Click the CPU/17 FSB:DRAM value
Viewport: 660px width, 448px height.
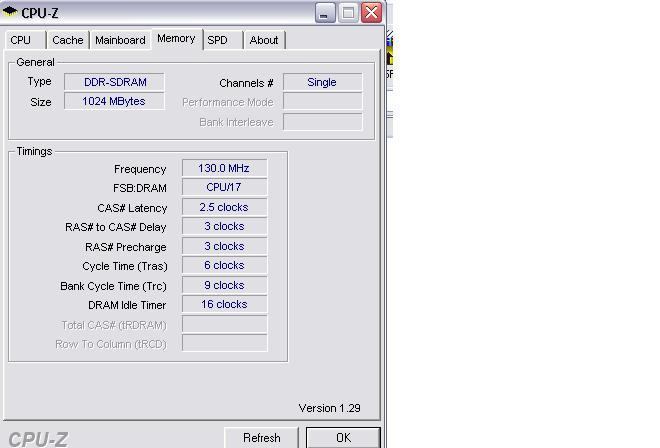(224, 187)
